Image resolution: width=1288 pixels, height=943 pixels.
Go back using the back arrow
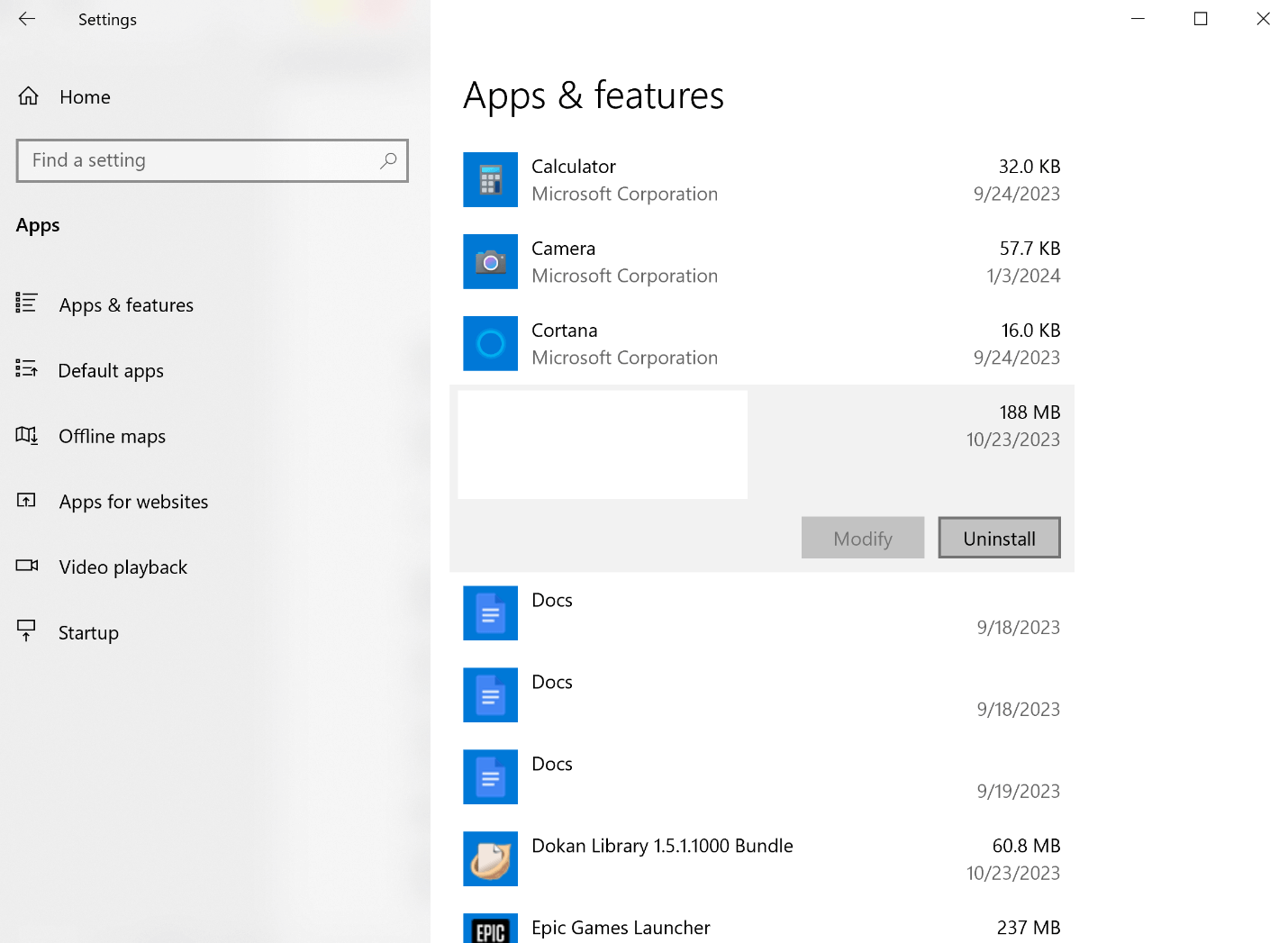point(27,19)
